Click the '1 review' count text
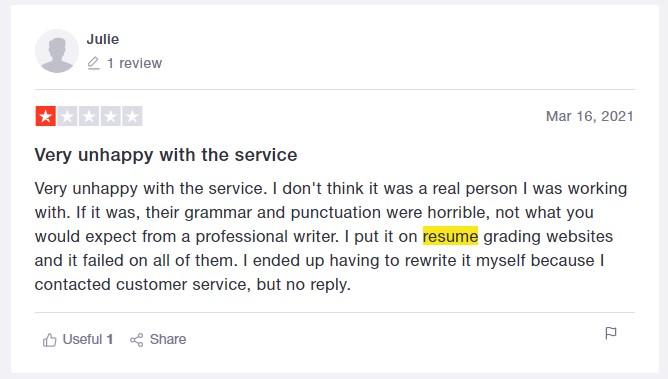This screenshot has width=668, height=379. (135, 63)
